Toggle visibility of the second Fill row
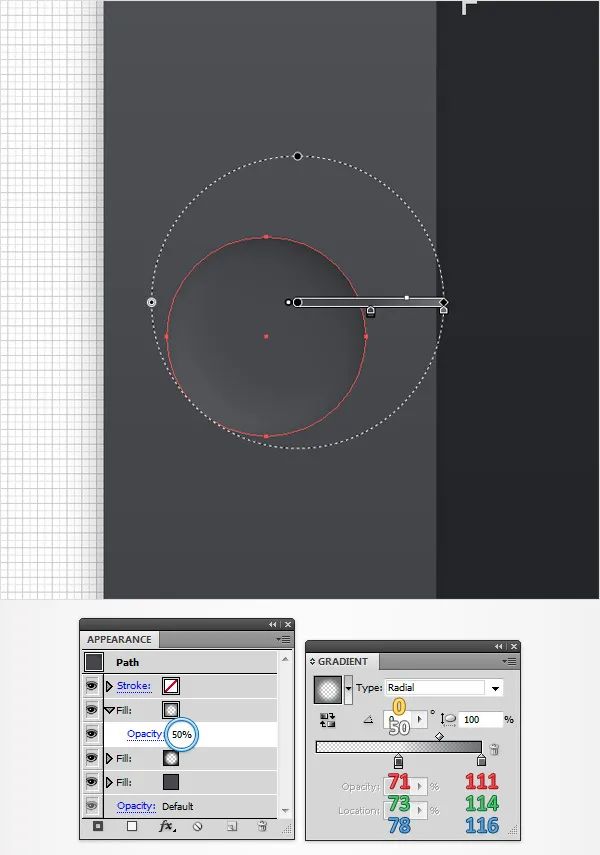Screen dimensions: 600x855 click(x=92, y=758)
